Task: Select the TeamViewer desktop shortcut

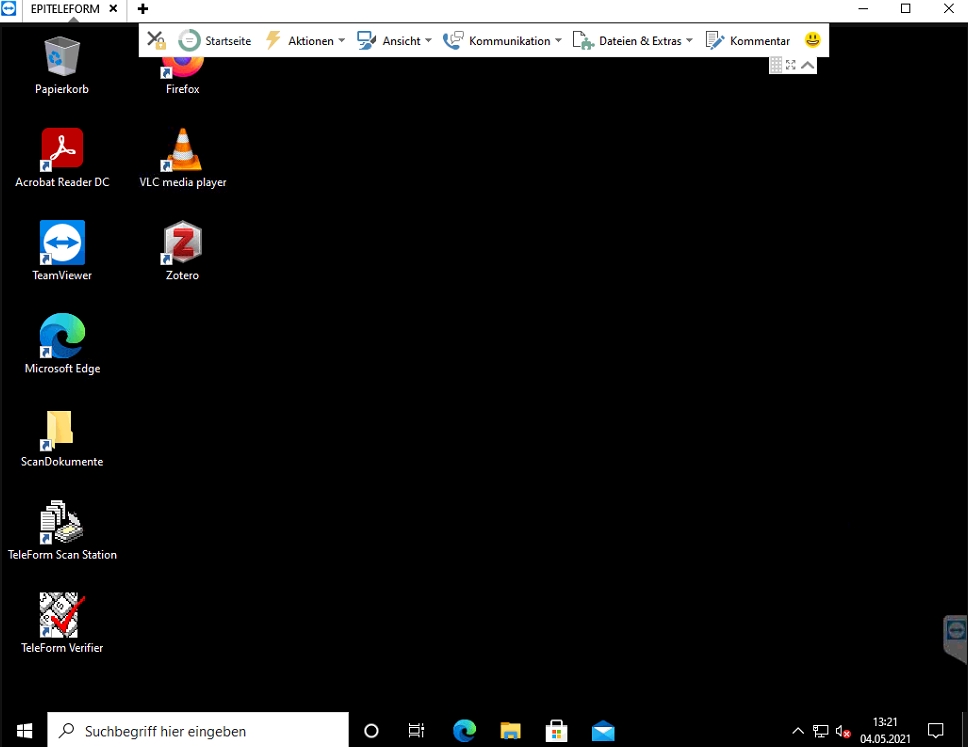Action: coord(62,251)
